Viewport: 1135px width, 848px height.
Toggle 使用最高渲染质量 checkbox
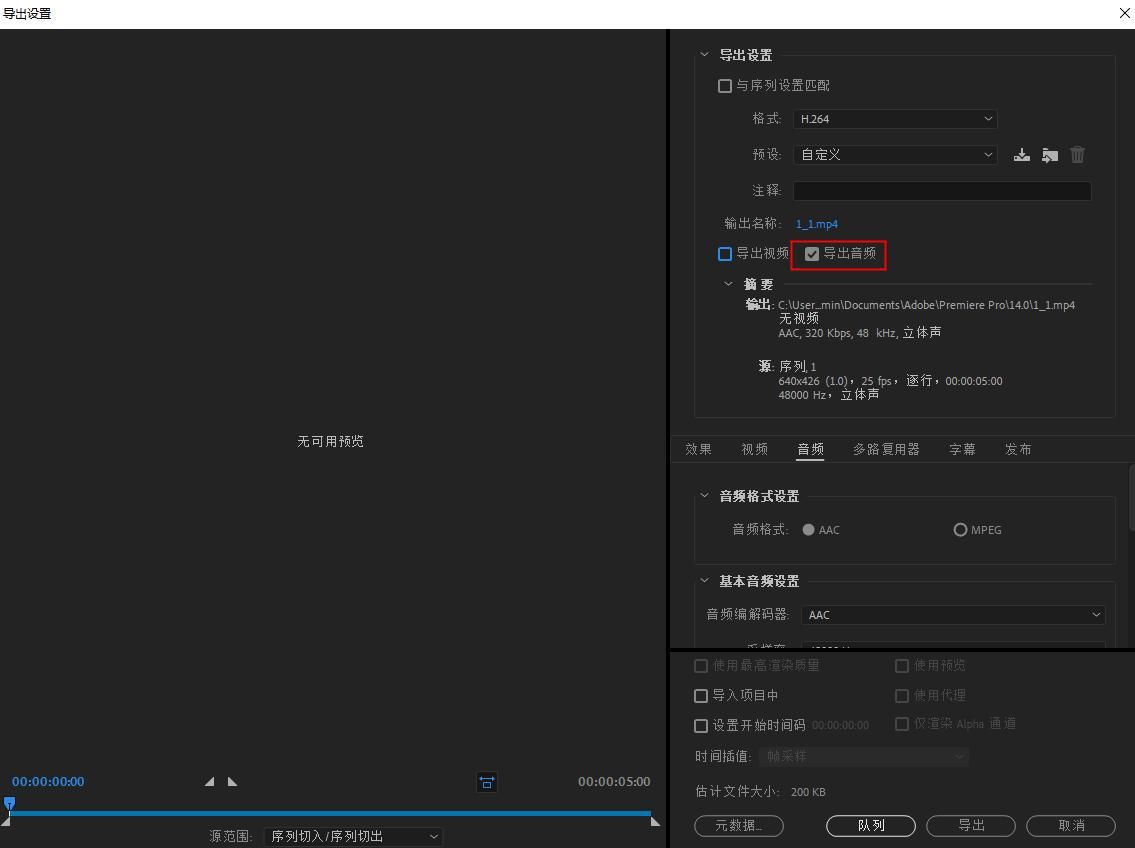point(701,666)
